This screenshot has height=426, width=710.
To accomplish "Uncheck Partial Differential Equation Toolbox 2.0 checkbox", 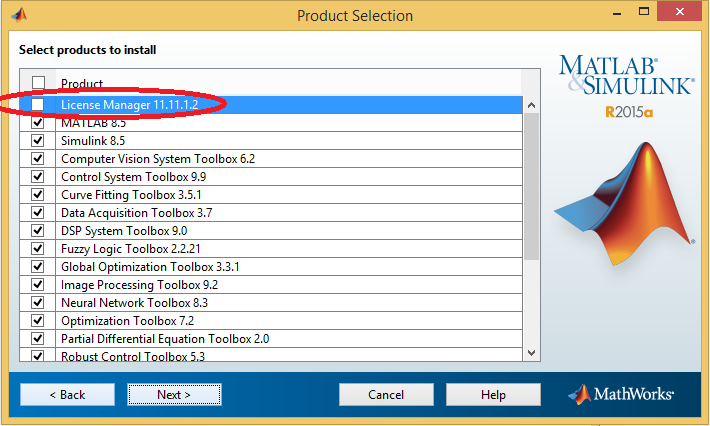I will click(38, 339).
